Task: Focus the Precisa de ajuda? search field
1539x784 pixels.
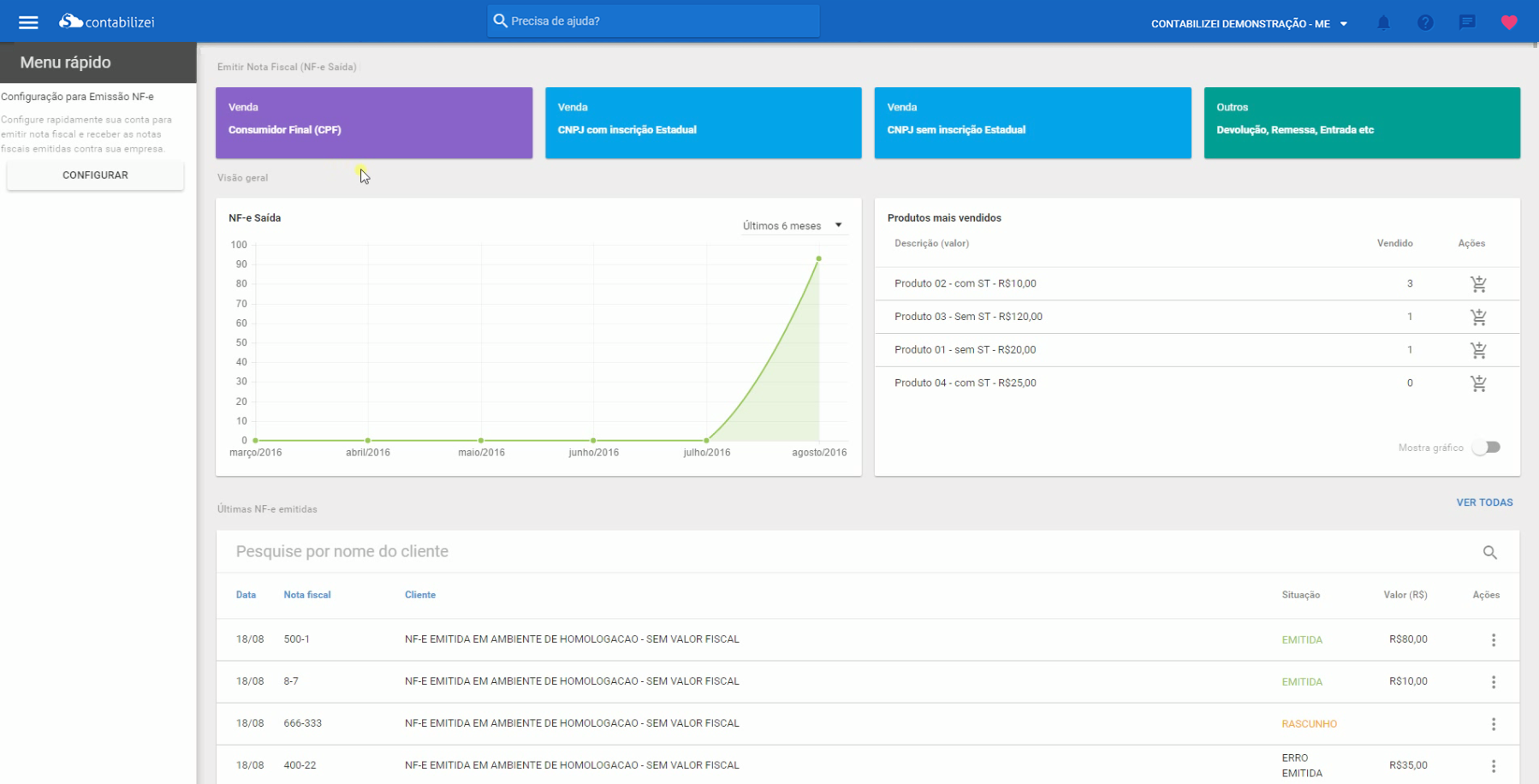Action: (653, 21)
